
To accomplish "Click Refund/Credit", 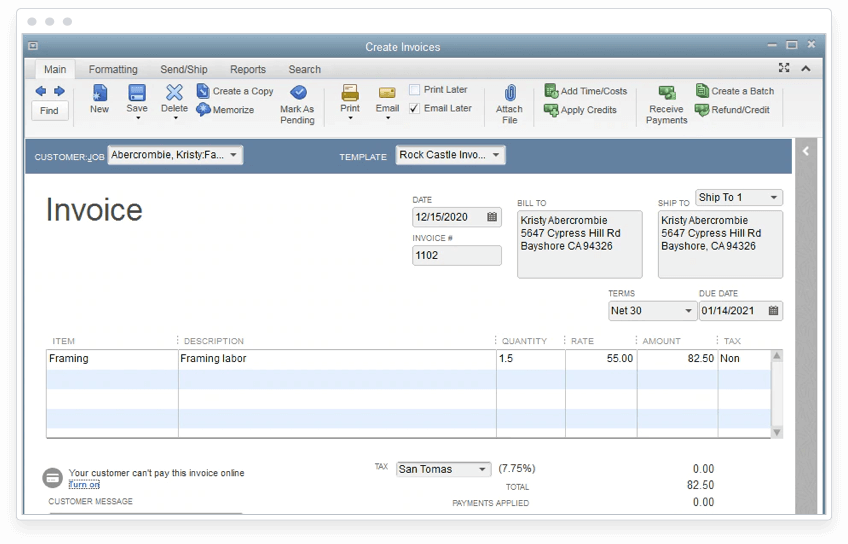I will 733,110.
